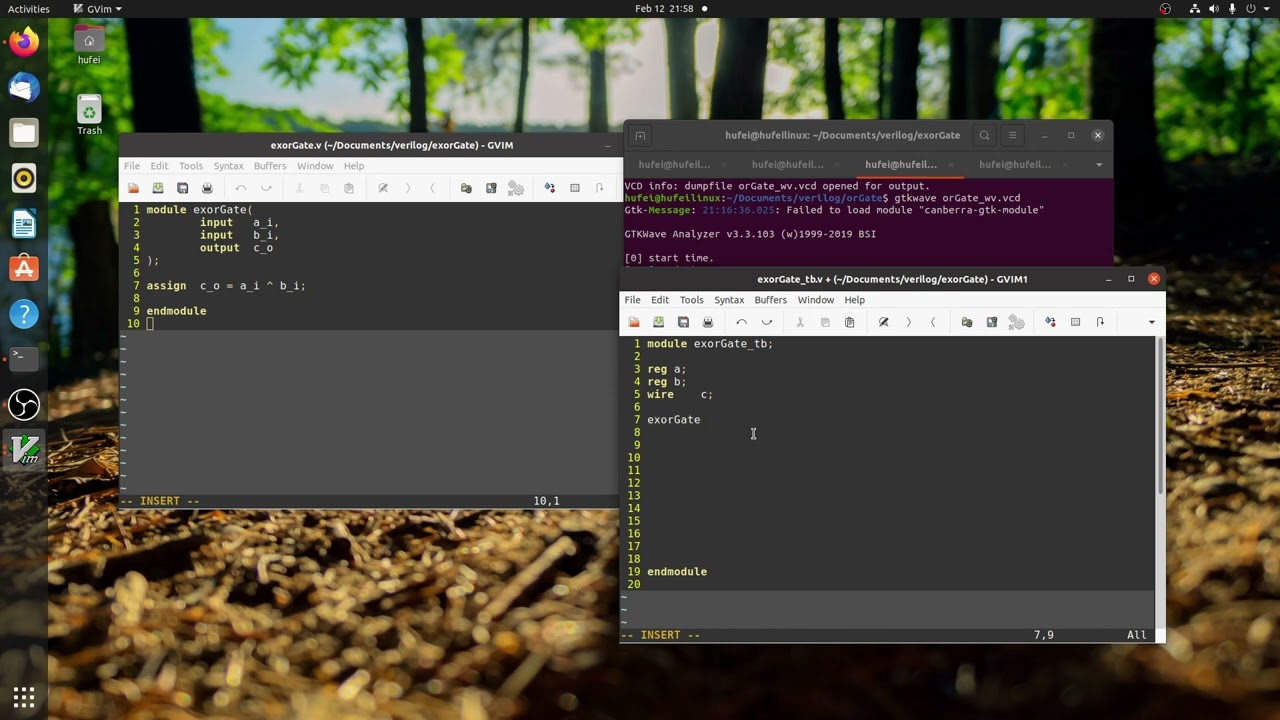Open Help menu in GVIM1 window
This screenshot has width=1280, height=720.
tap(854, 300)
